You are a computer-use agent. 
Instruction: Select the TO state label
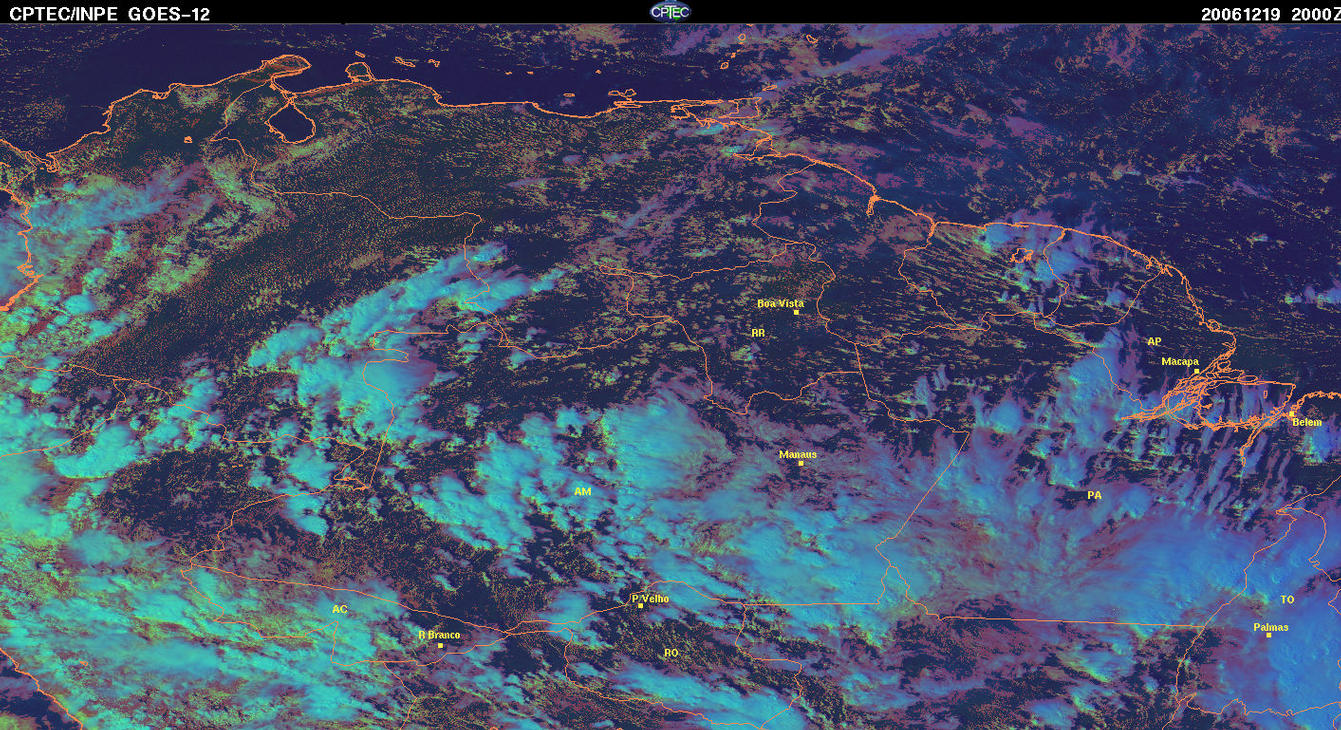[1287, 600]
